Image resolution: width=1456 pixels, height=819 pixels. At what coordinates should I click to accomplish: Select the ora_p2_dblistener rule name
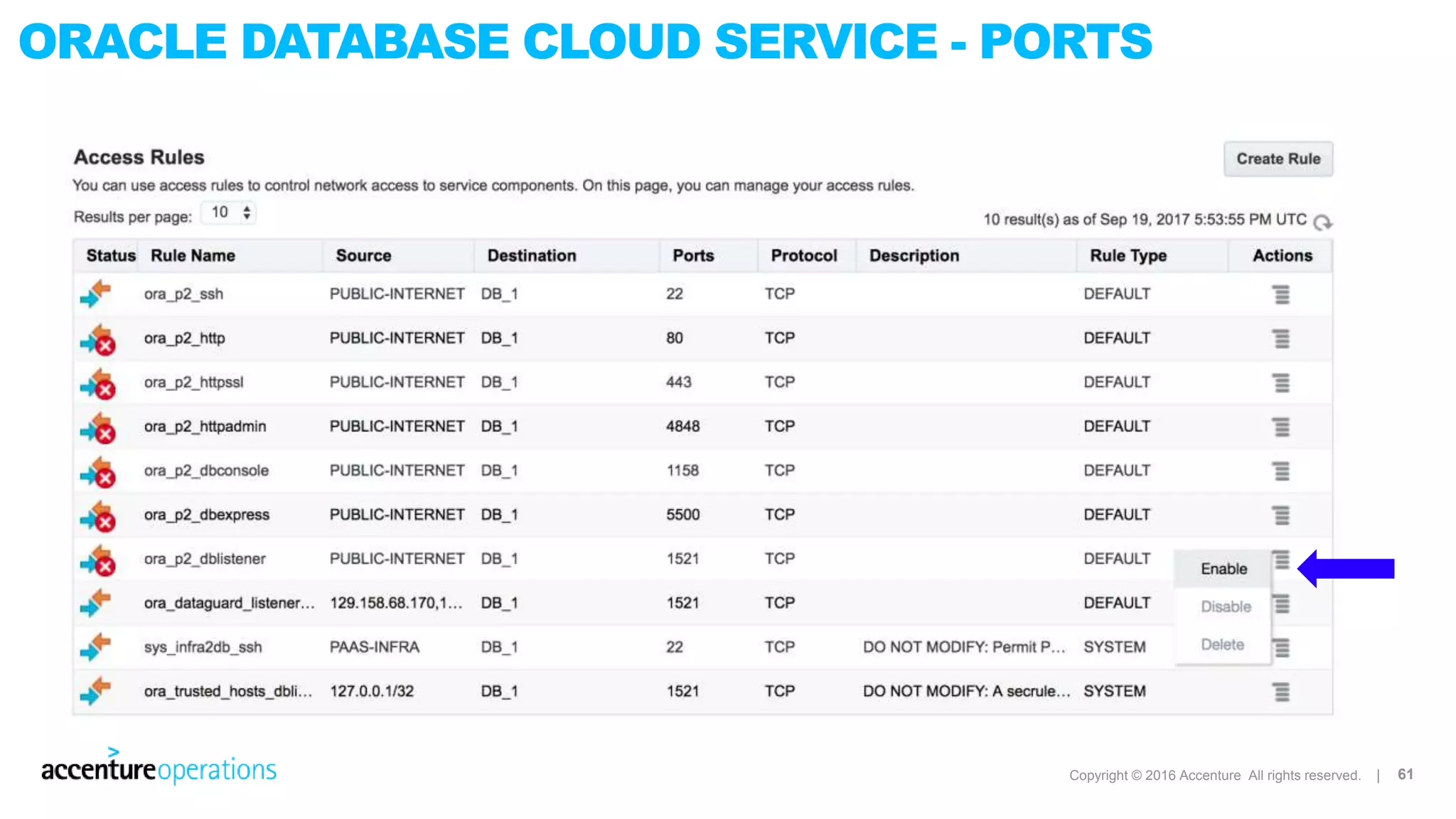[x=205, y=559]
